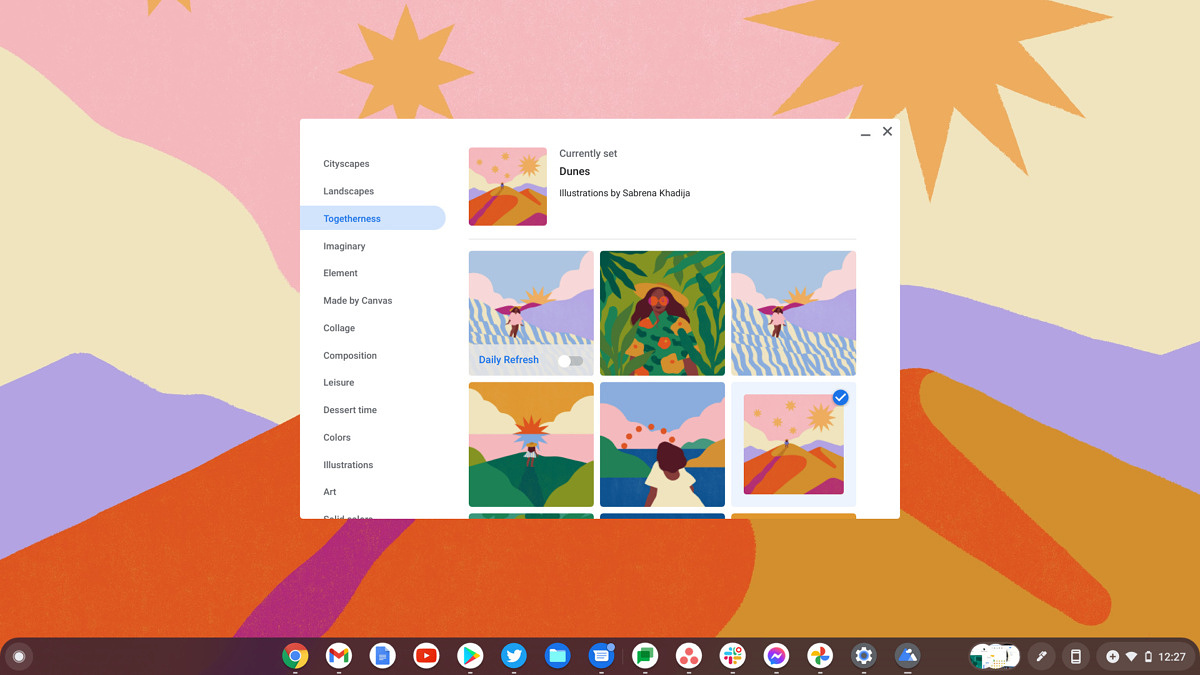The image size is (1200, 675).
Task: Switch to the Landscapes category
Action: click(348, 191)
